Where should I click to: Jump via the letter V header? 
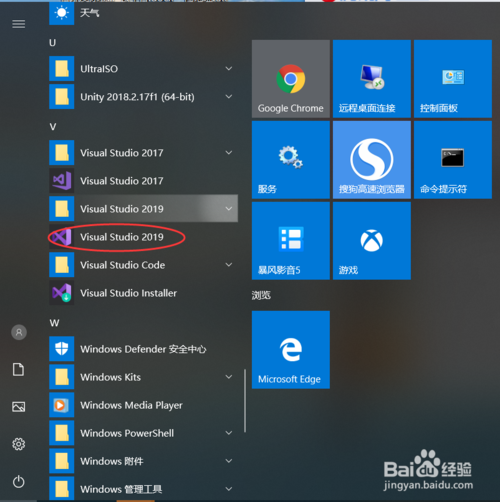pyautogui.click(x=53, y=127)
